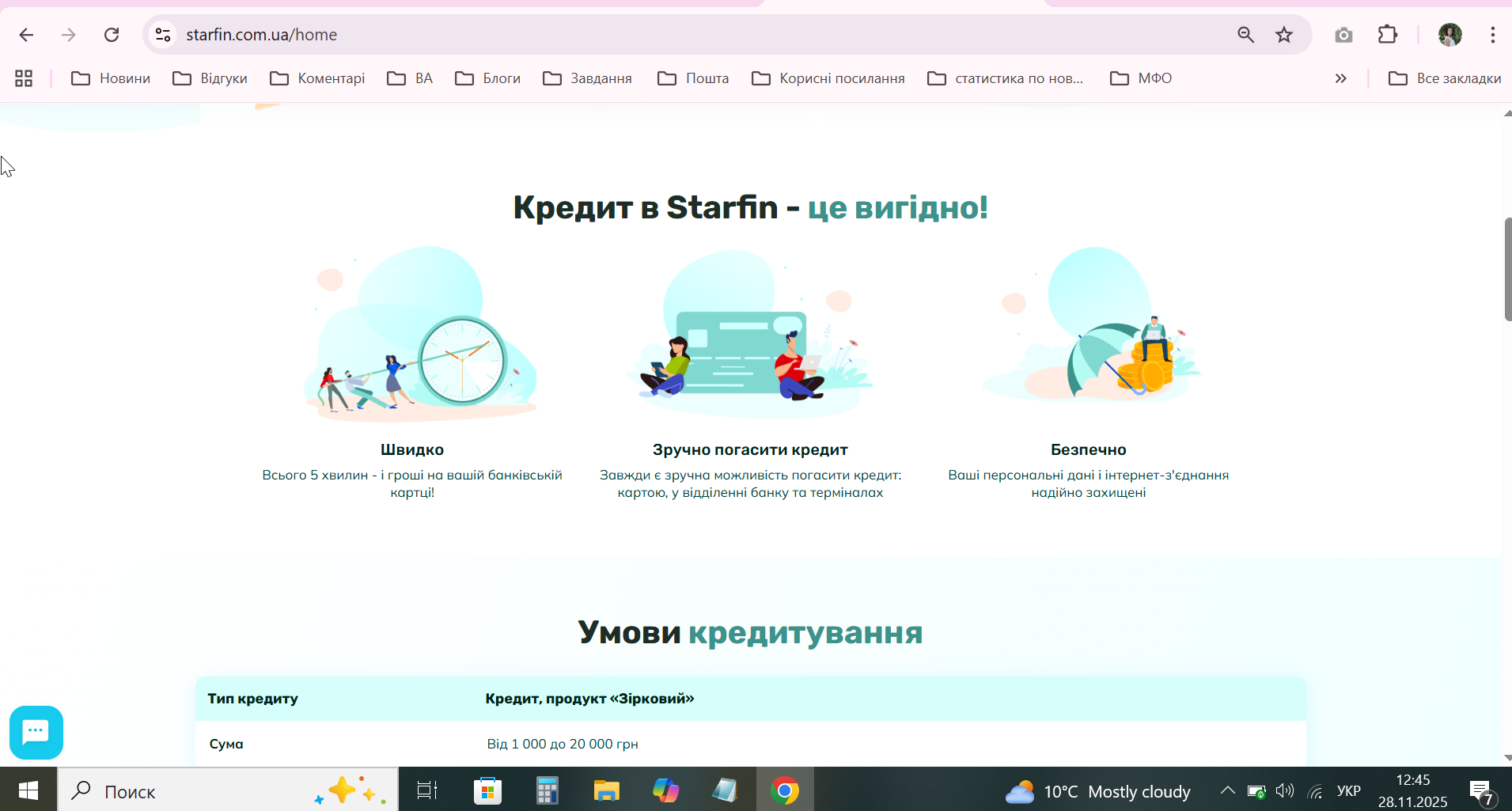Switch to Google Chrome on the taskbar

(x=785, y=790)
